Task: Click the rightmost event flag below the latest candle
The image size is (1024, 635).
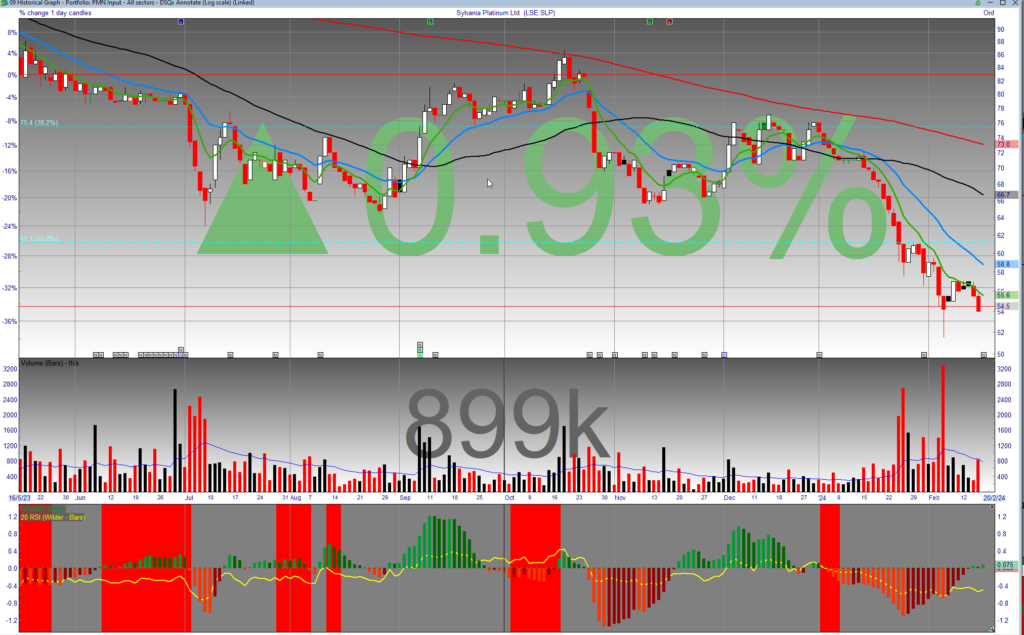Action: click(984, 354)
